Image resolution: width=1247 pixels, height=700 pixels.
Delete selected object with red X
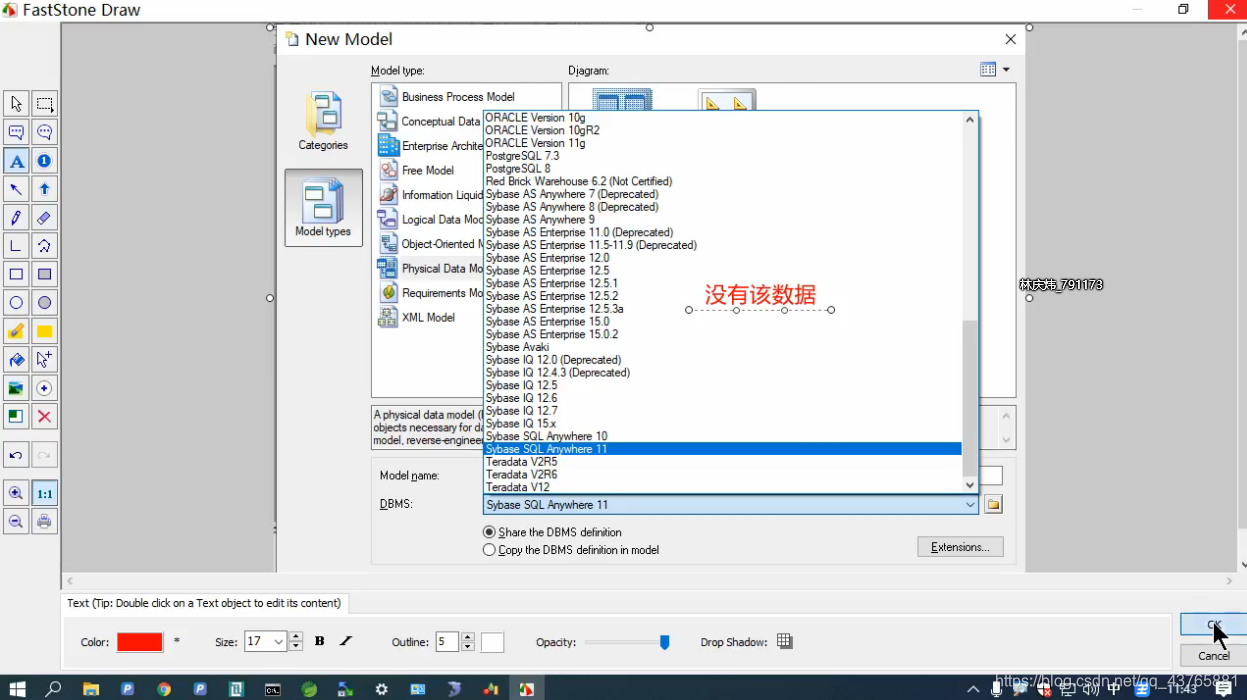(x=44, y=417)
